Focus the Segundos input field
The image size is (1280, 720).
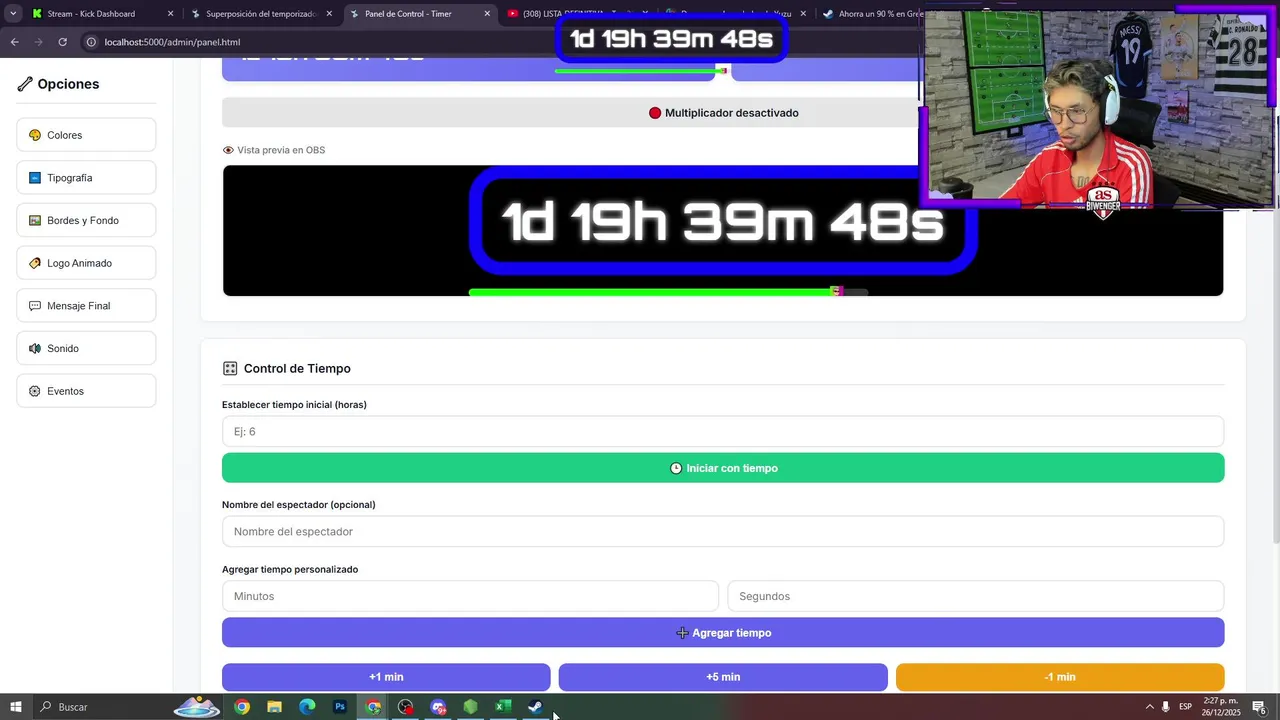tap(975, 596)
